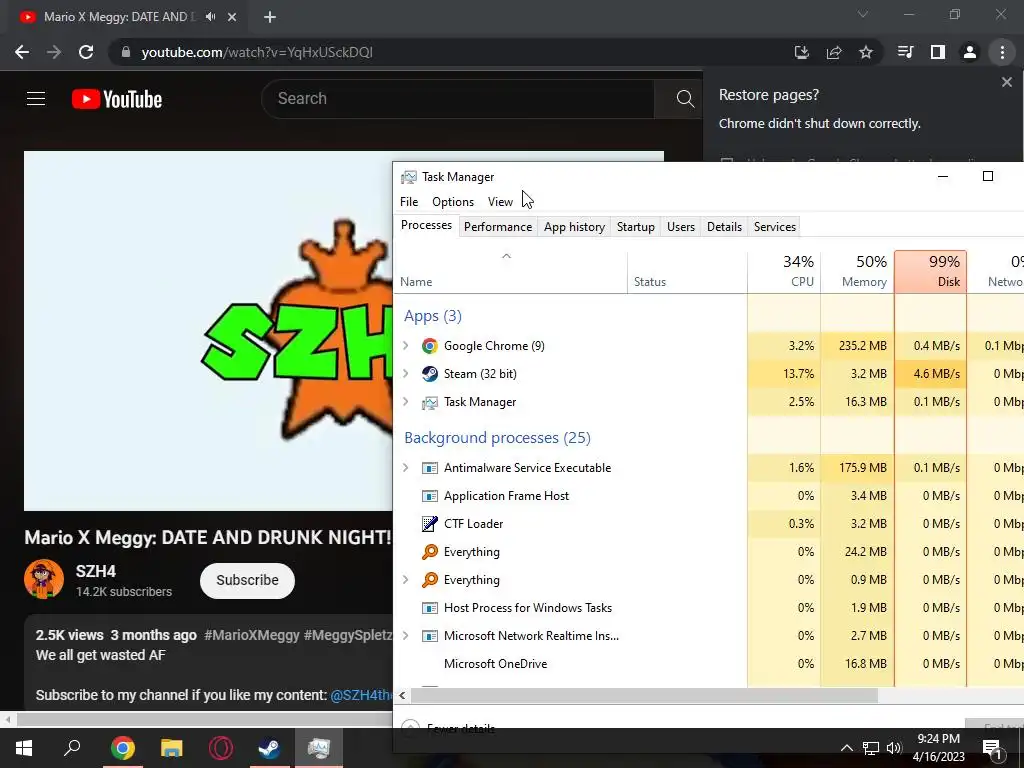Expand the Steam (32 bit) process
The height and width of the screenshot is (768, 1024).
406,374
